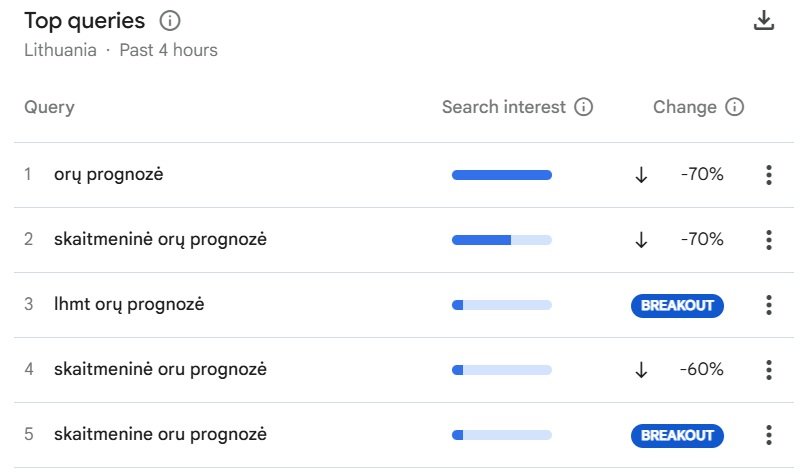
Task: Open more options for lhmt orų prognozė
Action: point(769,305)
